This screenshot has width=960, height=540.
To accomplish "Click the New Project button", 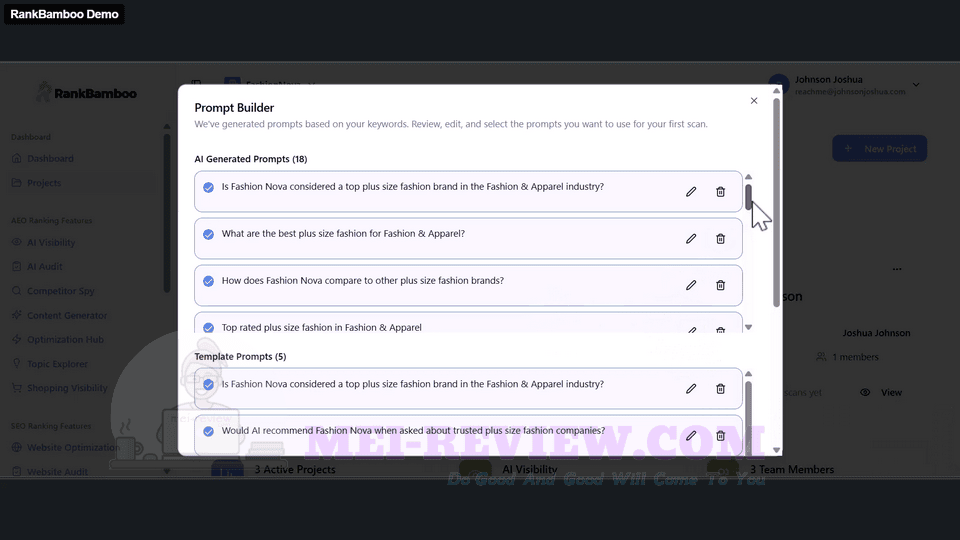I will 879,149.
